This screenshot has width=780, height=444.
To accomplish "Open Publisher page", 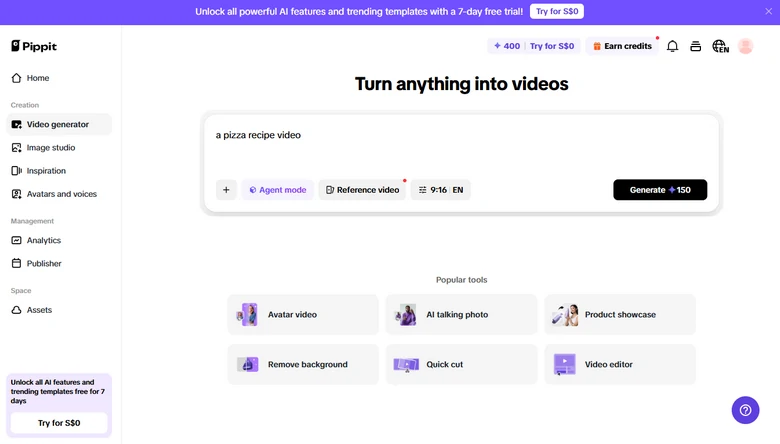I will click(x=59, y=264).
